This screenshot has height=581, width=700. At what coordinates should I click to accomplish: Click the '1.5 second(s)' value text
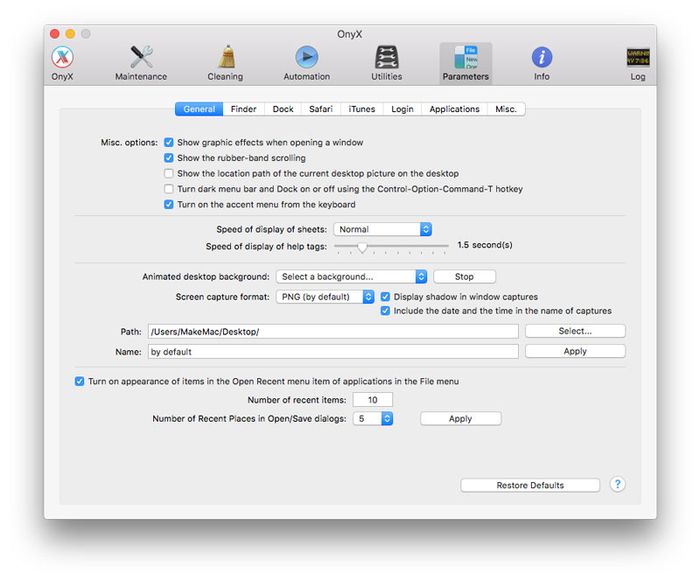[x=485, y=245]
